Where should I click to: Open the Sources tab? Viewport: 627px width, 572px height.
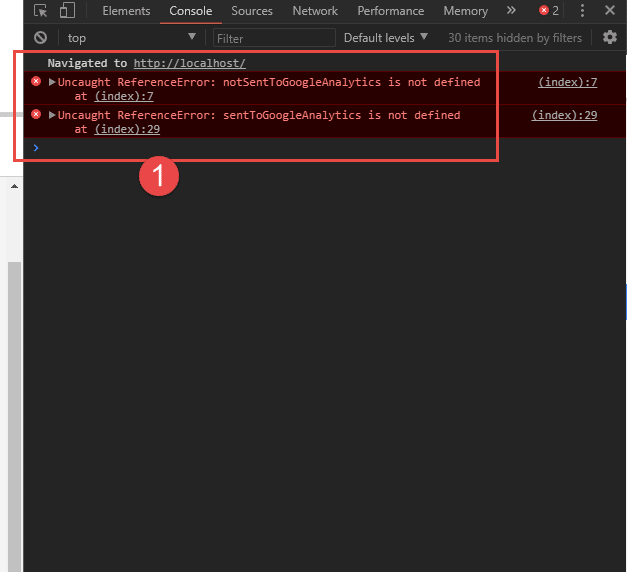click(252, 11)
